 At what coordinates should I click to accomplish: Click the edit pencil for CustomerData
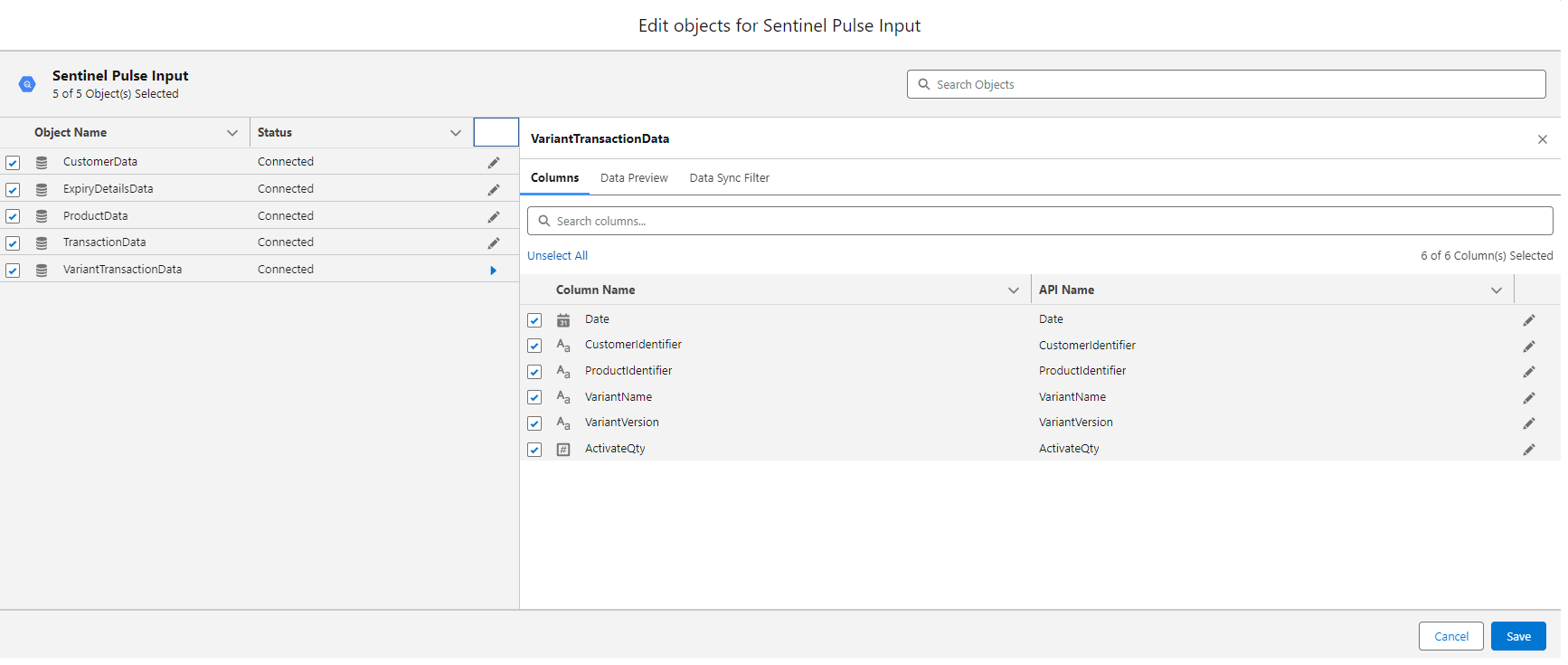pos(494,163)
